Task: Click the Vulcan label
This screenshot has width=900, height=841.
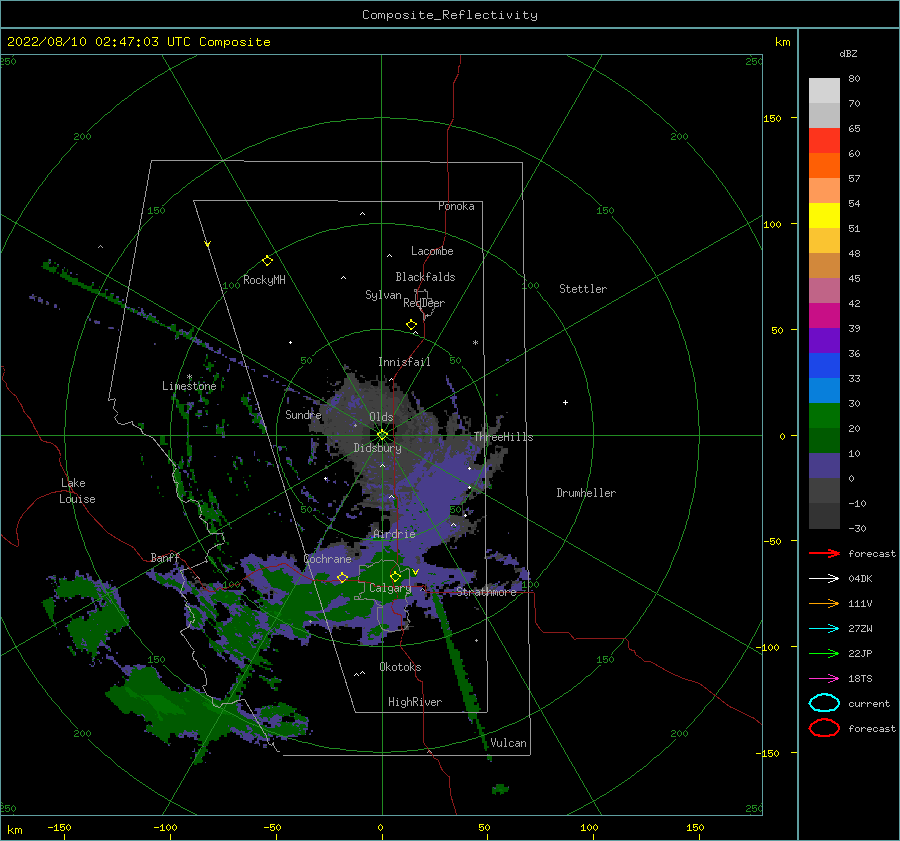Action: pos(509,743)
